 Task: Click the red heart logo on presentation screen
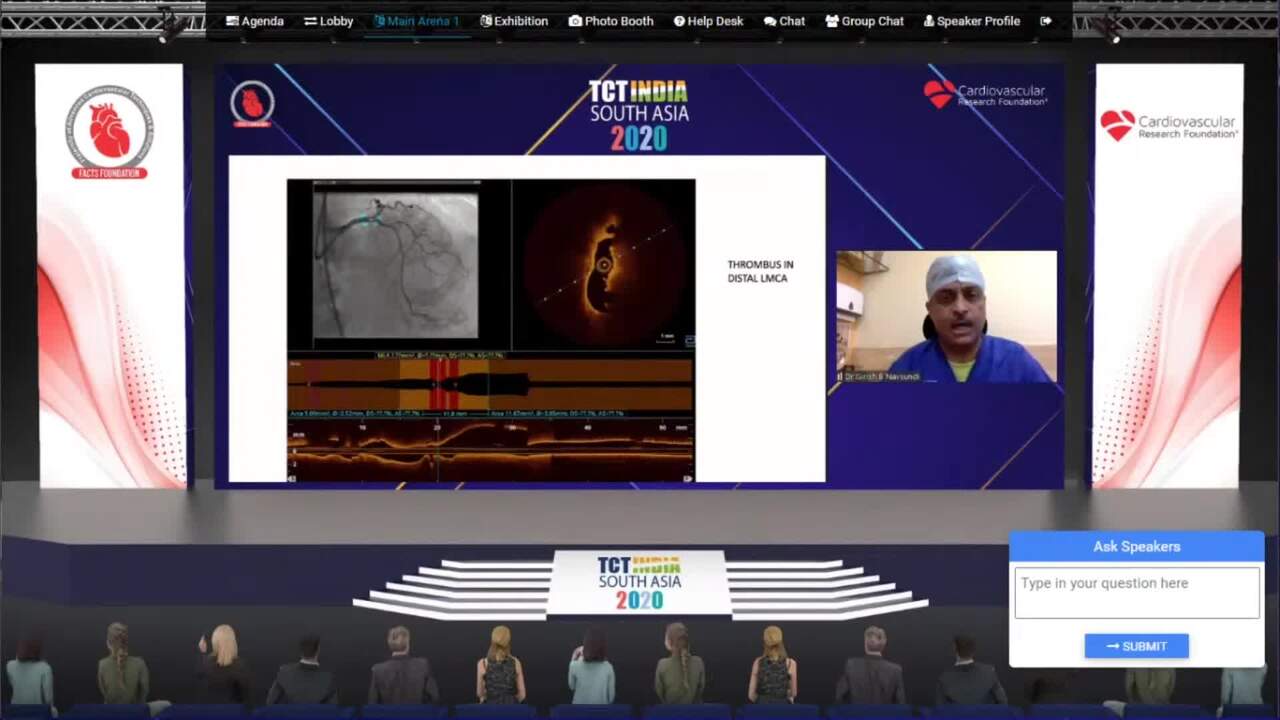(252, 104)
